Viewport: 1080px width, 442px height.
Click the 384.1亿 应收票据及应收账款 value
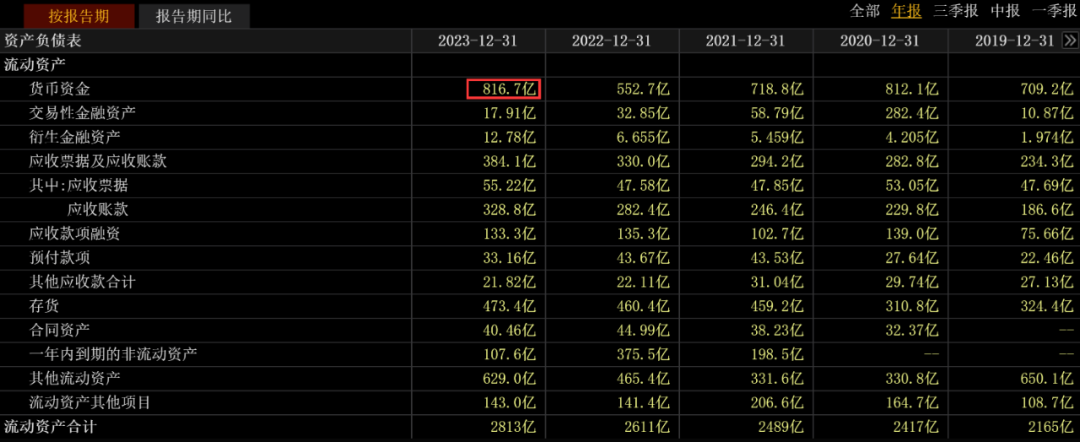pyautogui.click(x=508, y=162)
